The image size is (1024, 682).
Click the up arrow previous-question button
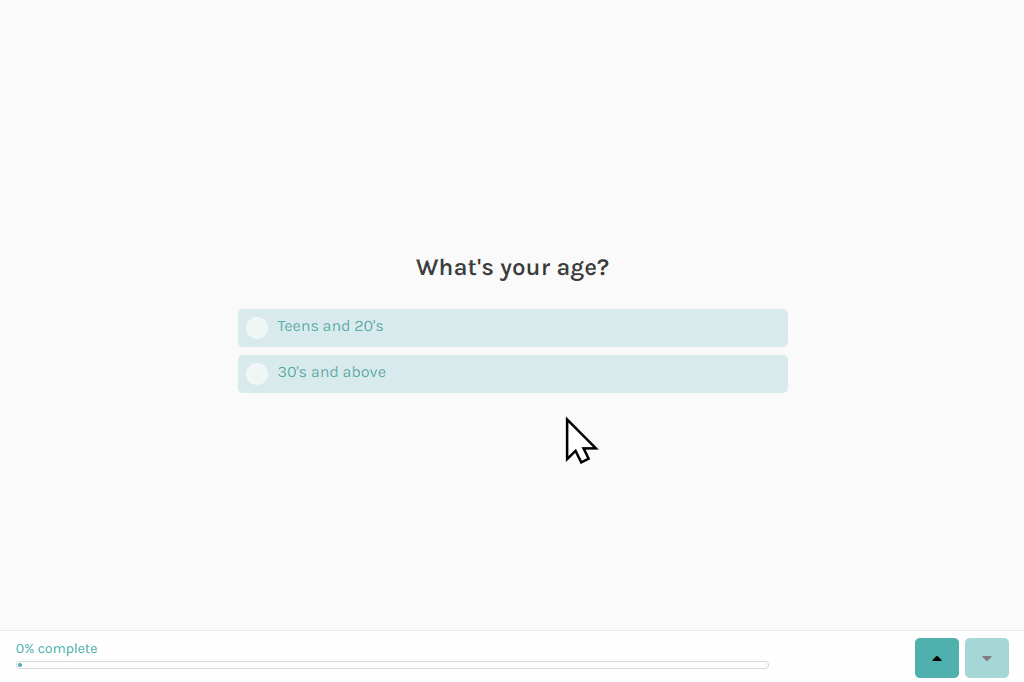click(x=936, y=658)
